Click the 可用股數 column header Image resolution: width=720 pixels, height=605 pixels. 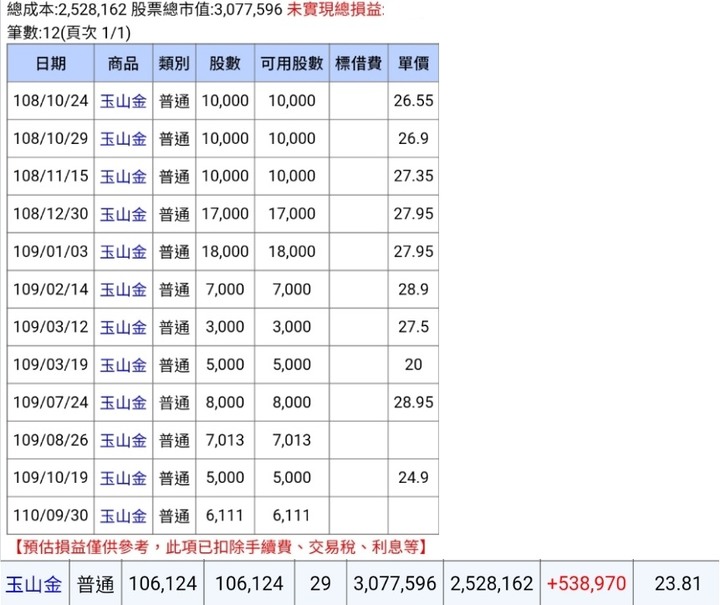pos(292,63)
